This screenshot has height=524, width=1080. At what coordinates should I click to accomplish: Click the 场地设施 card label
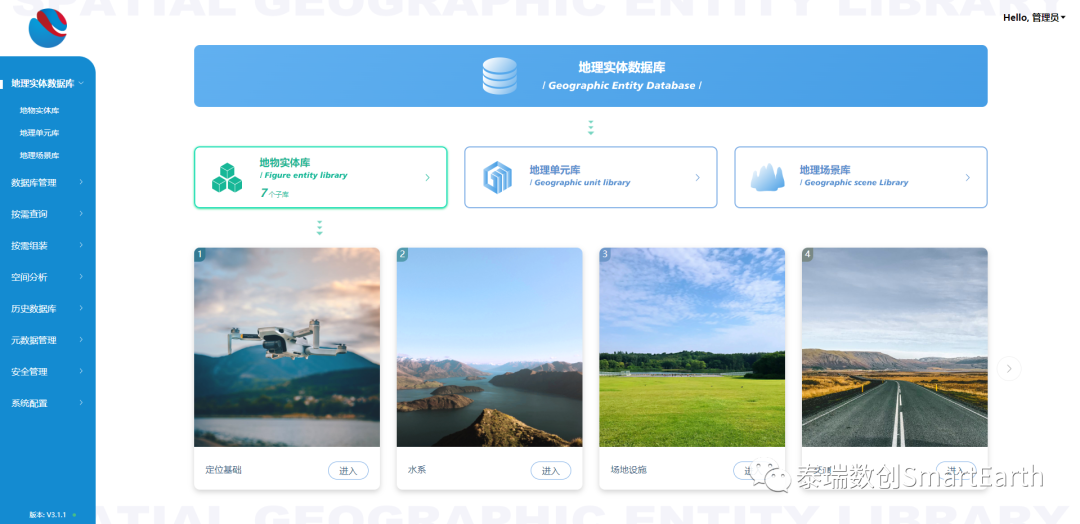[628, 470]
